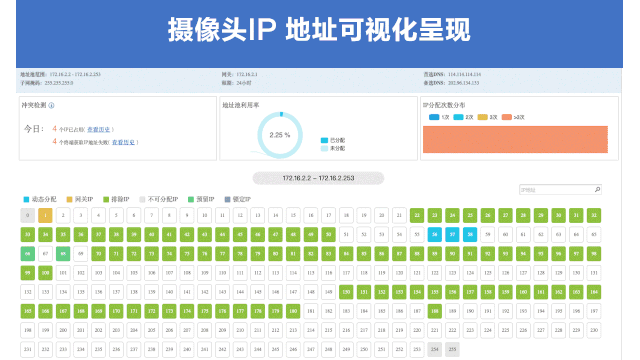Select the unassigned IP cell 198
The height and width of the screenshot is (360, 640).
point(28,330)
